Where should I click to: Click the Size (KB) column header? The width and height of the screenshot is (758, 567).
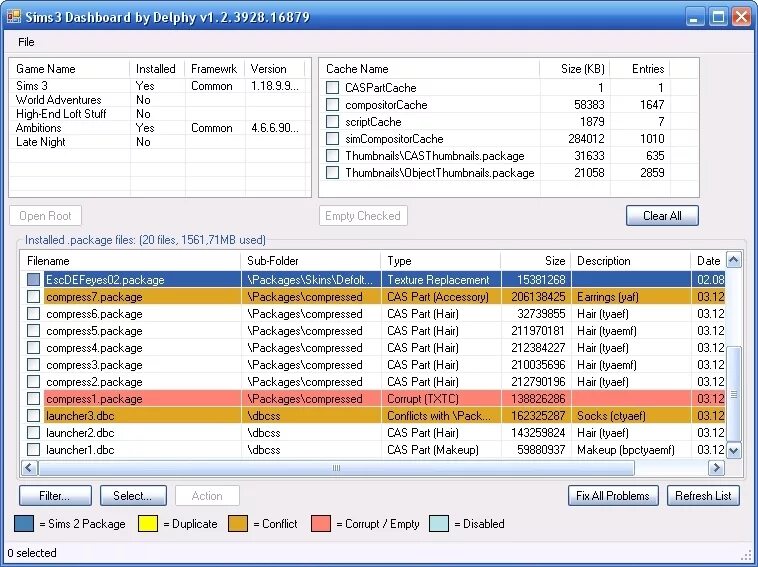[x=574, y=69]
